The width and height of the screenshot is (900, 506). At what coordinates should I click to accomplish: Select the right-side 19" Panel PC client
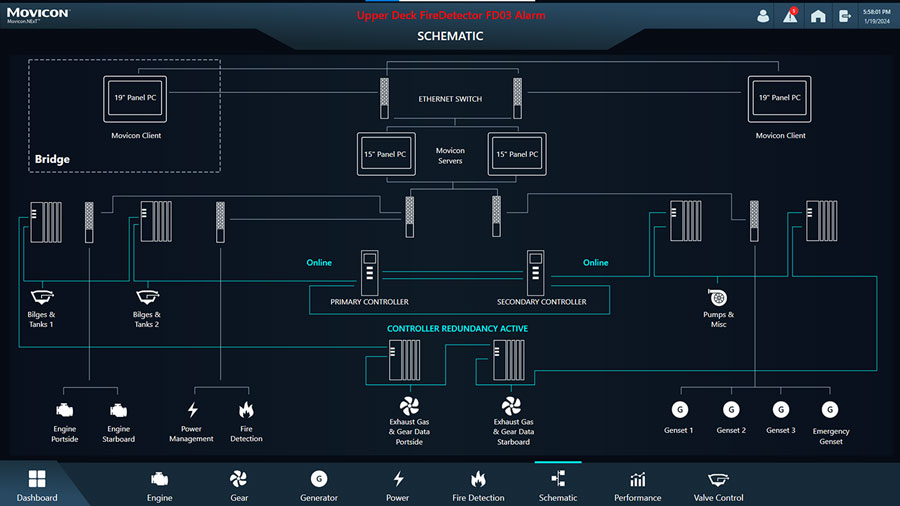coord(779,99)
